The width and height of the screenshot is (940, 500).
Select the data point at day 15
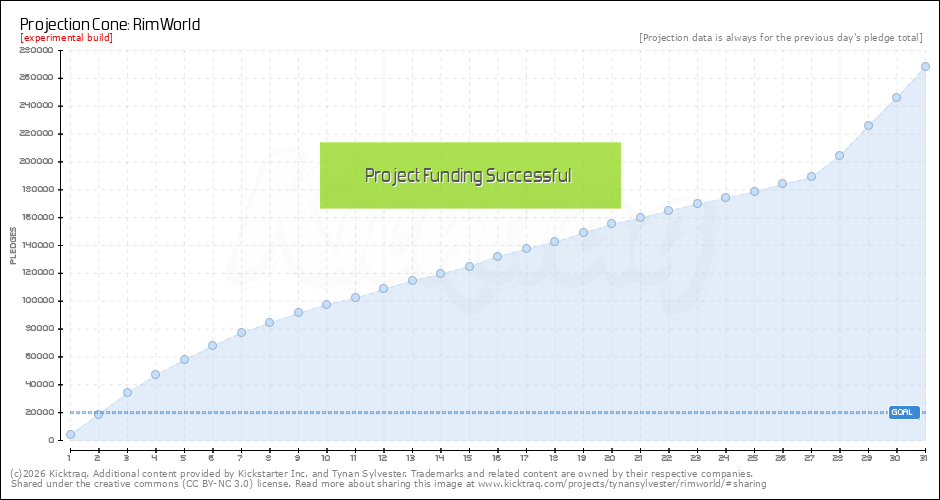[x=469, y=266]
